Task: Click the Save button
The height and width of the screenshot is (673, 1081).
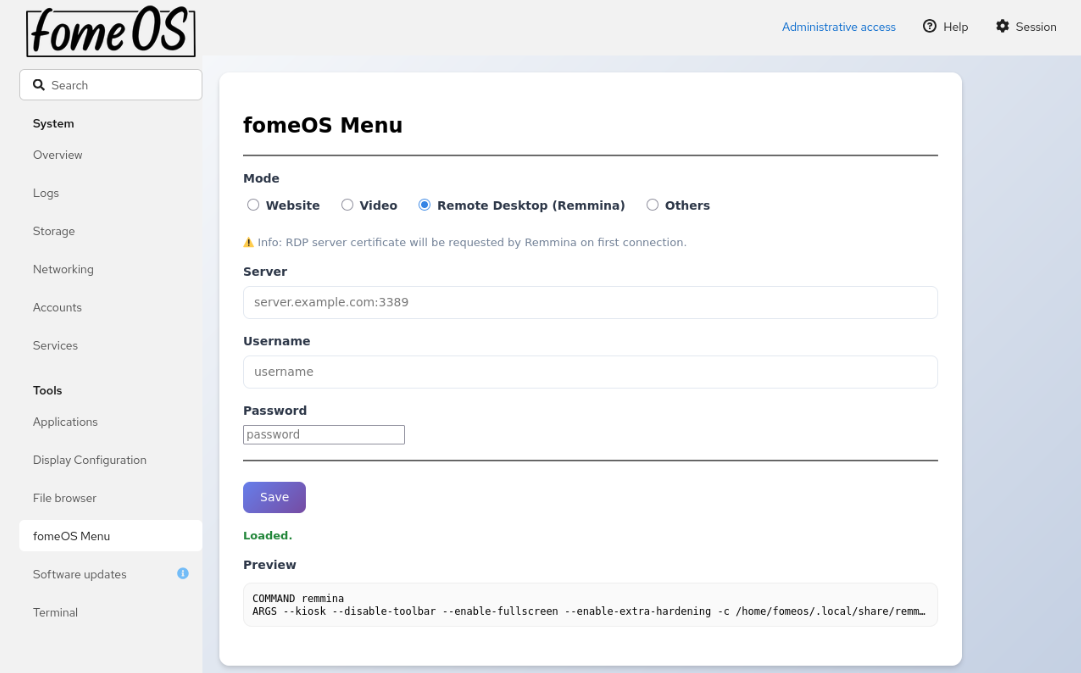Action: (x=274, y=497)
